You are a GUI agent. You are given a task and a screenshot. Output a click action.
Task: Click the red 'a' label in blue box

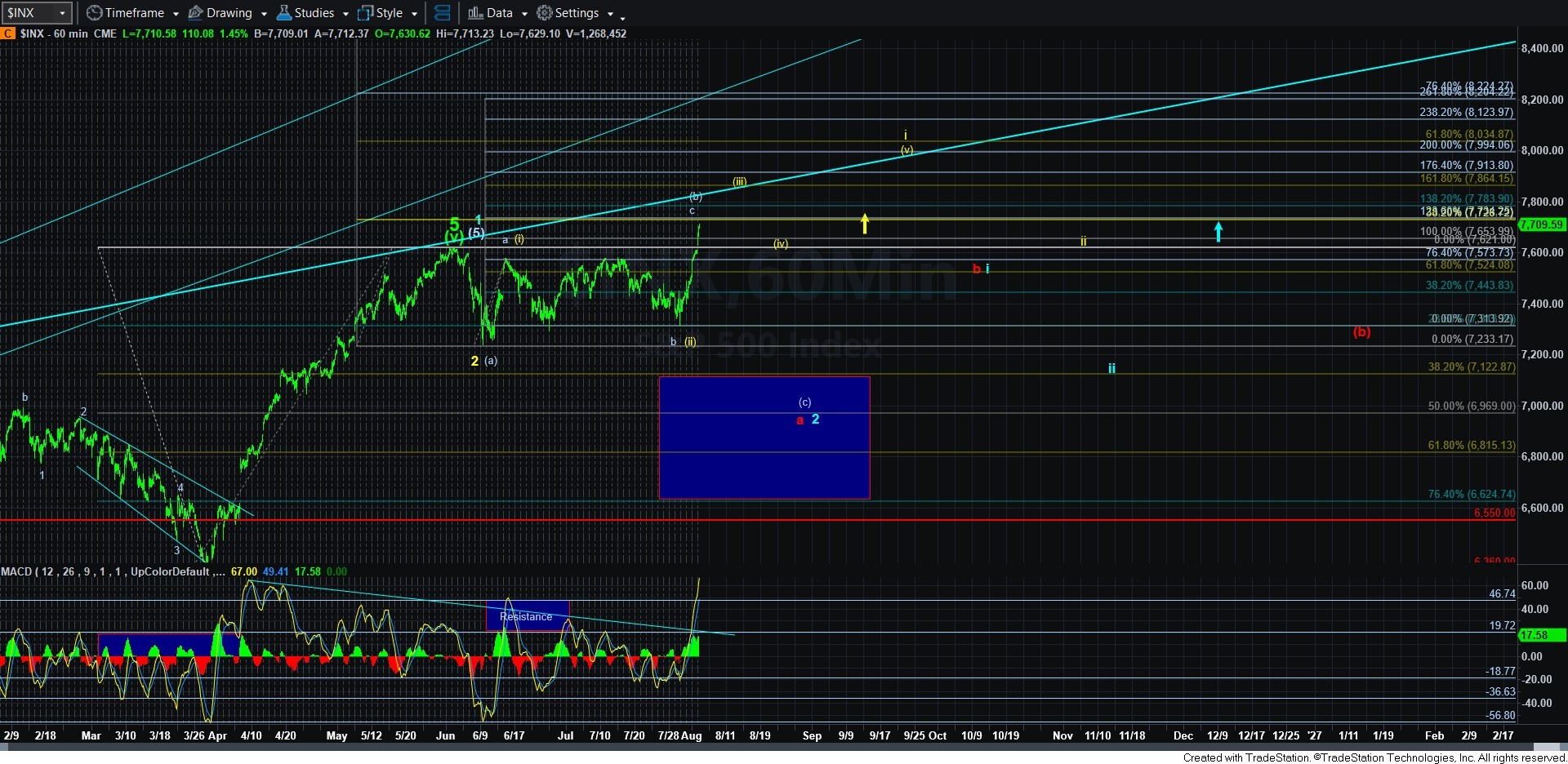[800, 420]
